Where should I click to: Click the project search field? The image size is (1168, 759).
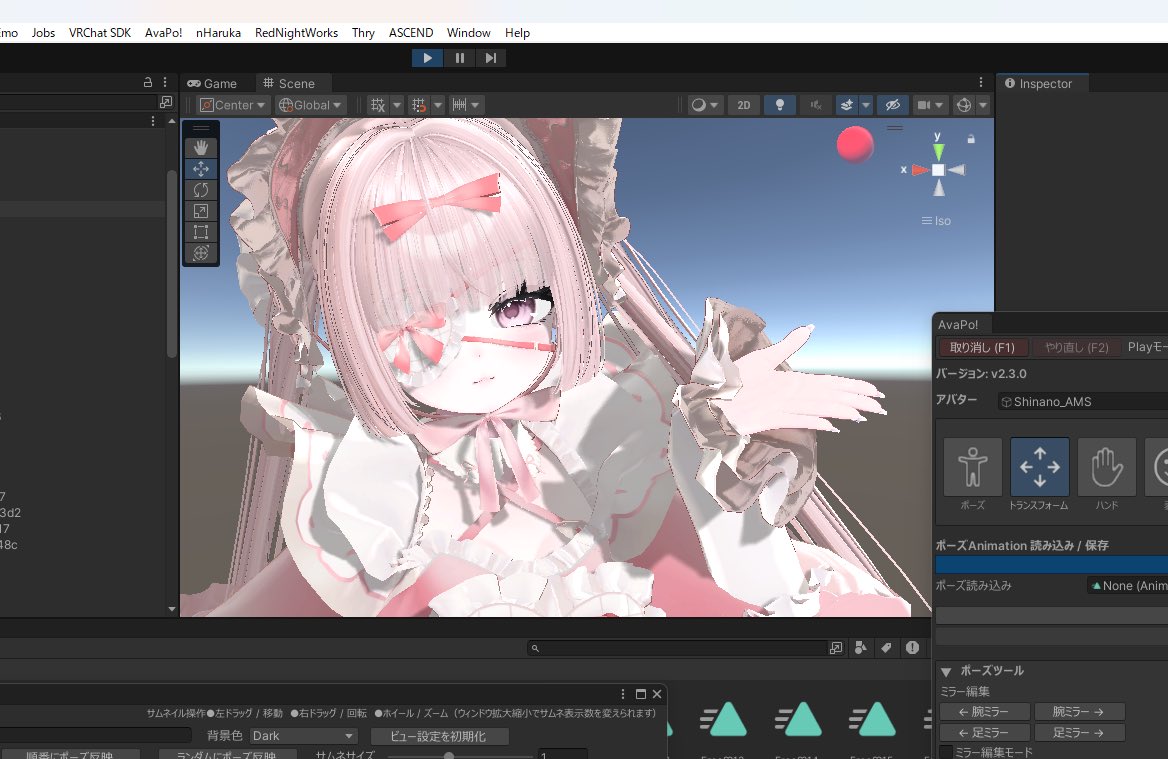[678, 648]
